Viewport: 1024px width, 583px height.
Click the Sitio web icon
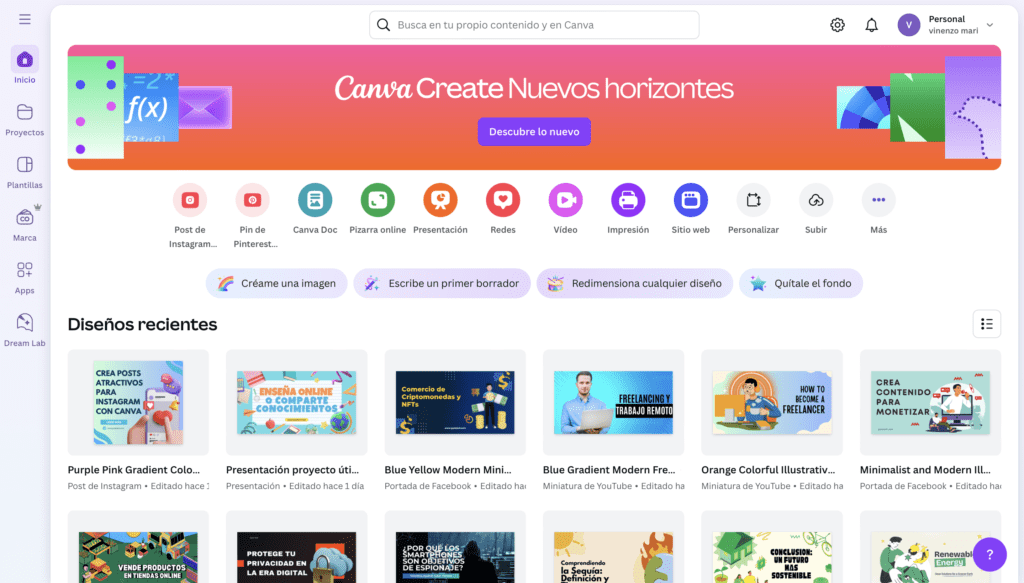click(x=691, y=200)
